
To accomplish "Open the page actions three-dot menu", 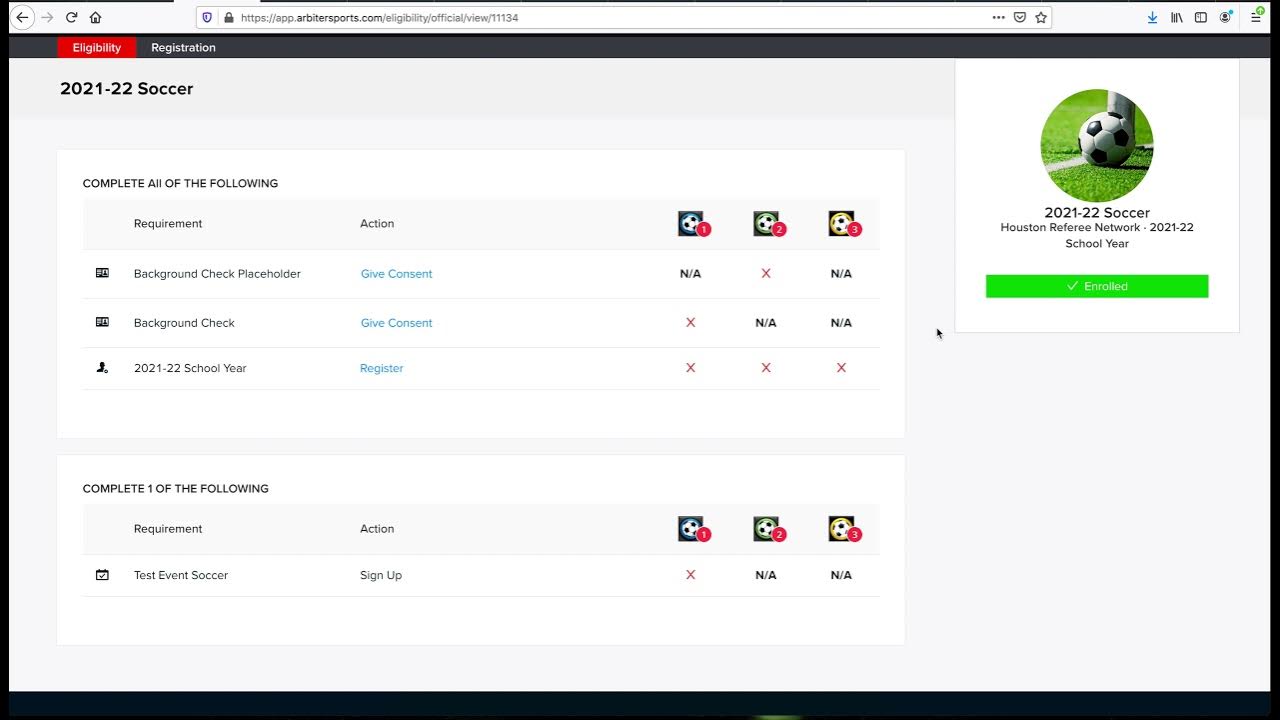I will point(998,17).
